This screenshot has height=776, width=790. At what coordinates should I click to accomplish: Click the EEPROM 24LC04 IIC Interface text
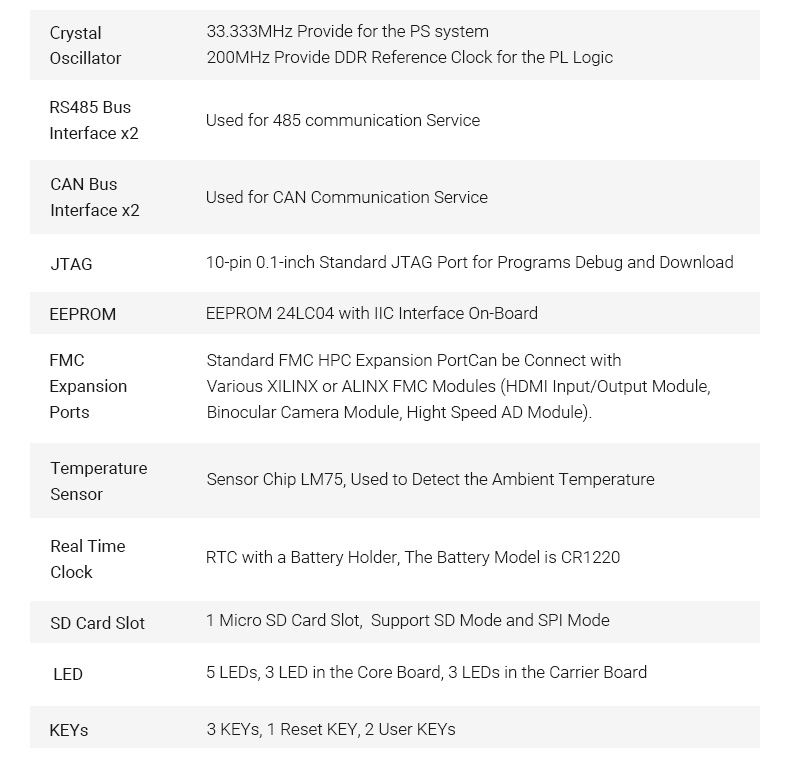(x=371, y=313)
